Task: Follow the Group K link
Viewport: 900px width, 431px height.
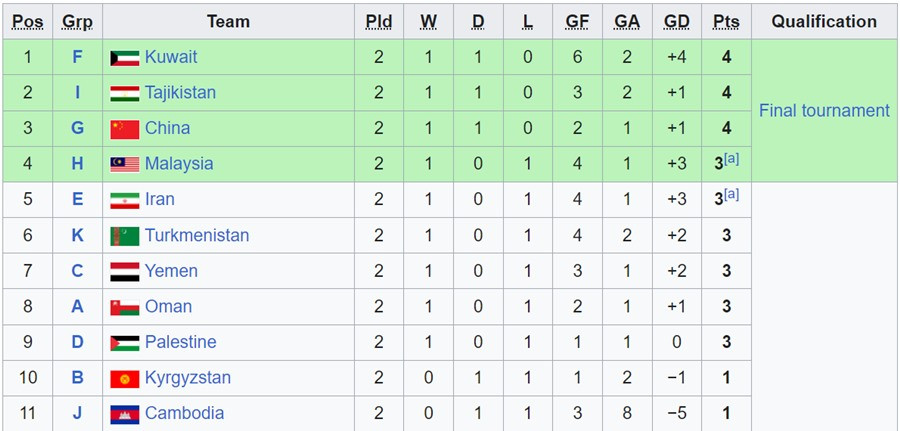Action: click(77, 235)
